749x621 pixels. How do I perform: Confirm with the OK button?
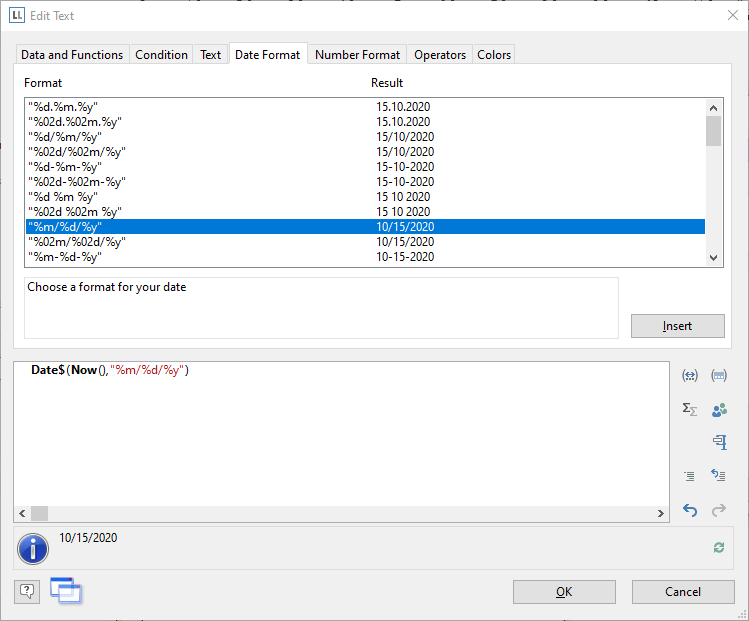[564, 592]
